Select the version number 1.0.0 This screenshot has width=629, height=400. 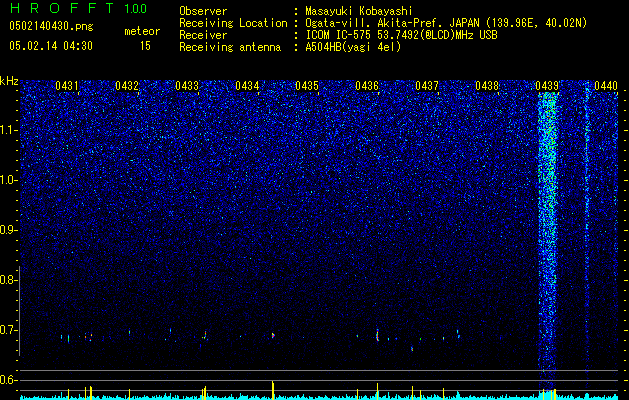coord(136,9)
